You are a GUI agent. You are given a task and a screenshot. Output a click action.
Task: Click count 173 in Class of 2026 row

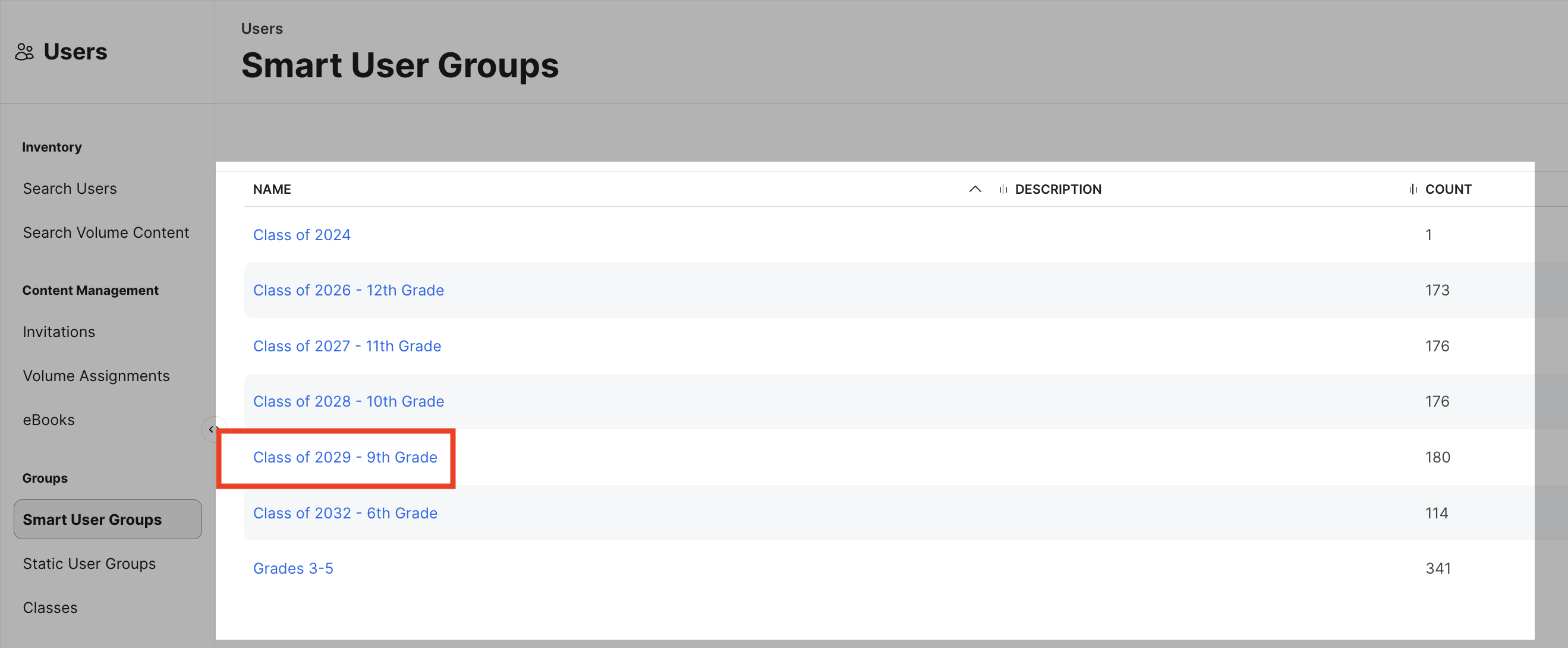[1437, 291]
